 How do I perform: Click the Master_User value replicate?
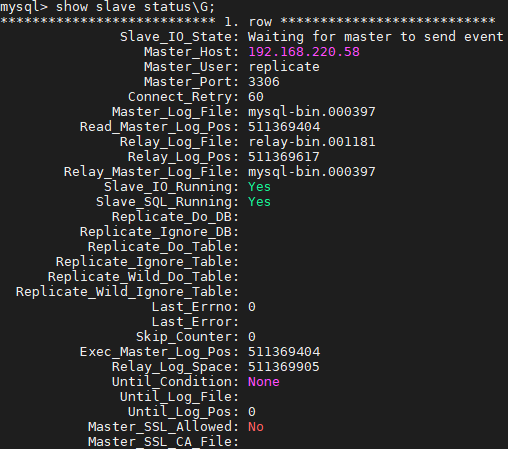pos(284,67)
